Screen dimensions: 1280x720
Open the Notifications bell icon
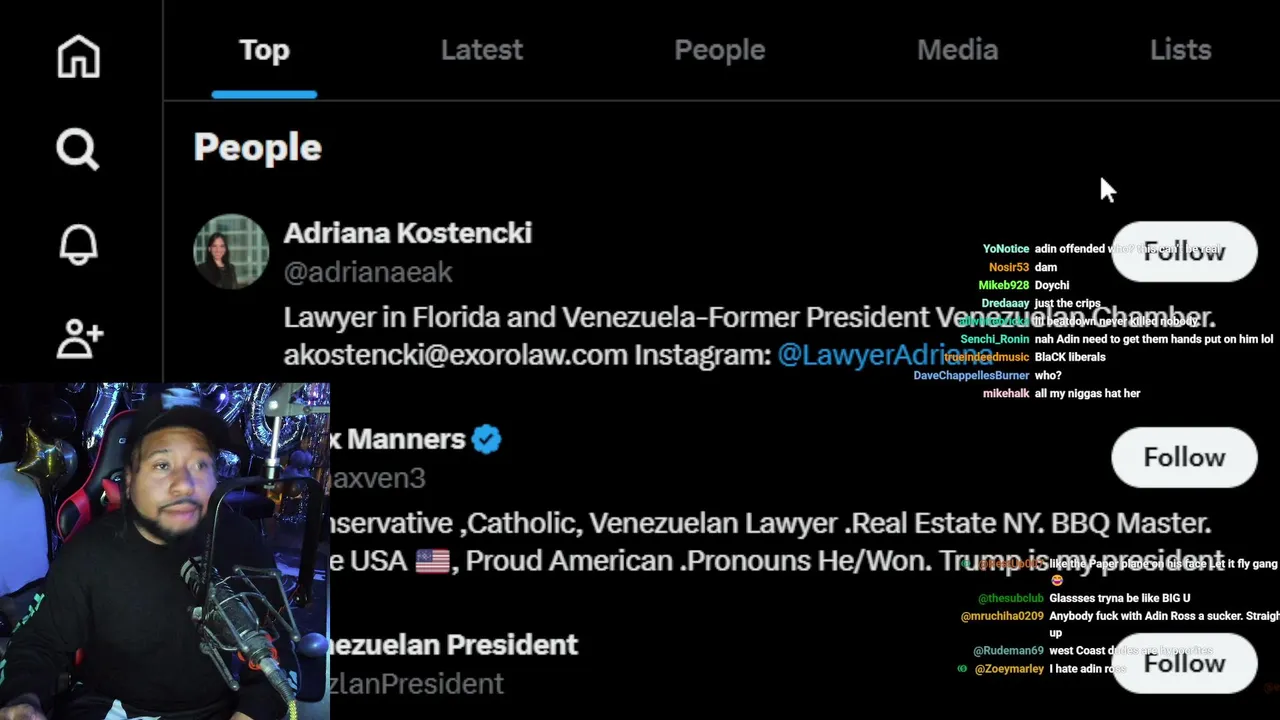pos(78,245)
